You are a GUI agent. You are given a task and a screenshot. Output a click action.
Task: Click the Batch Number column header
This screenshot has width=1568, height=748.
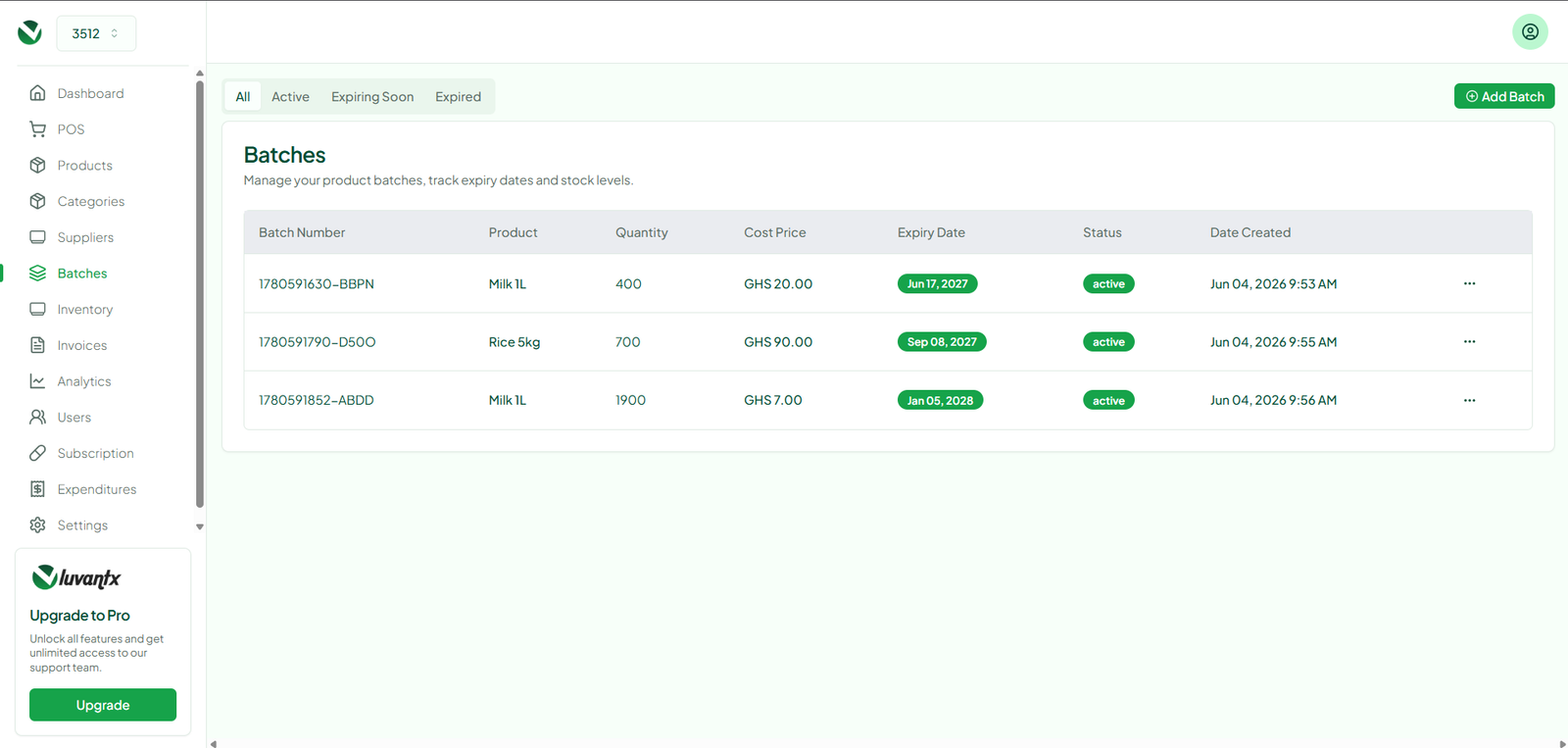[x=302, y=232]
